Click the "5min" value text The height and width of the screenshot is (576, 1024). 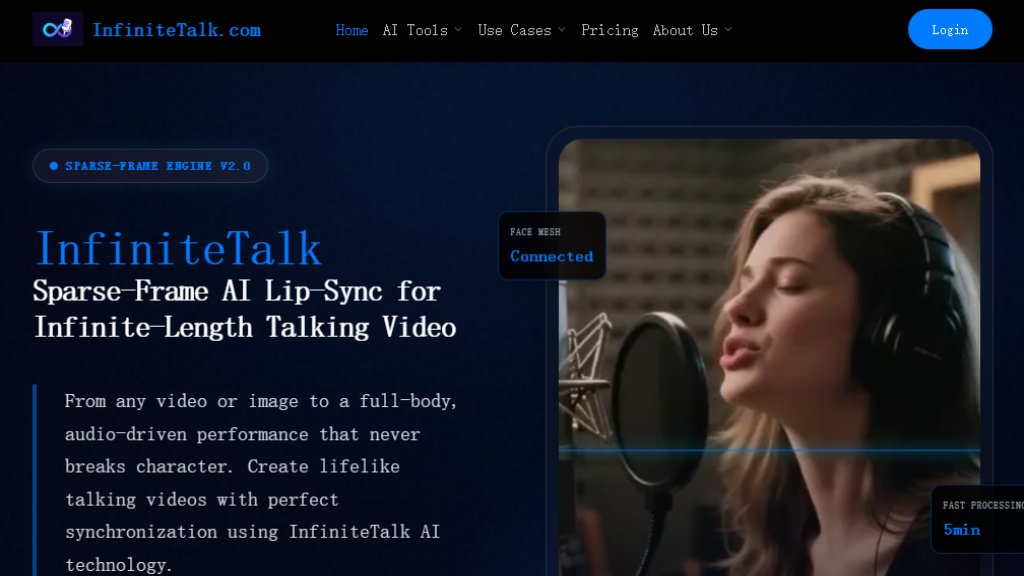point(961,530)
